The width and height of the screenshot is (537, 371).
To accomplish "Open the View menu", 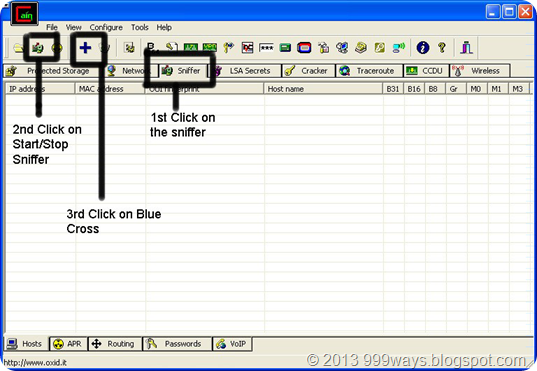I will point(73,27).
